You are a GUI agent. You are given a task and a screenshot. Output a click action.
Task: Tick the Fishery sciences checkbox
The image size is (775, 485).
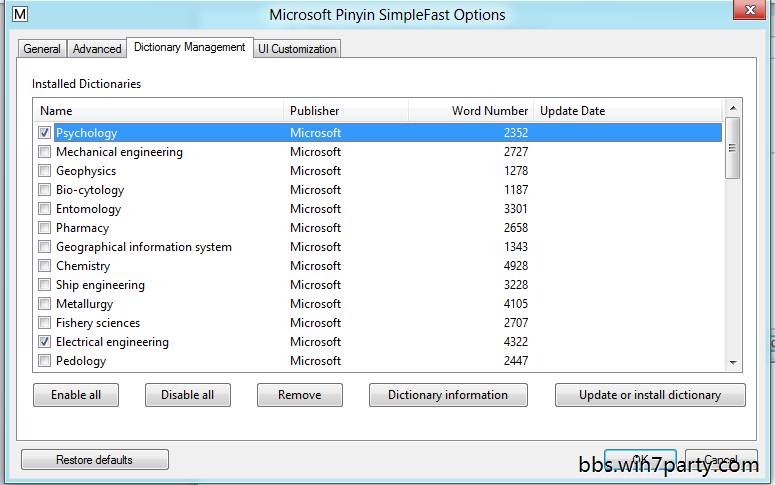click(x=44, y=322)
